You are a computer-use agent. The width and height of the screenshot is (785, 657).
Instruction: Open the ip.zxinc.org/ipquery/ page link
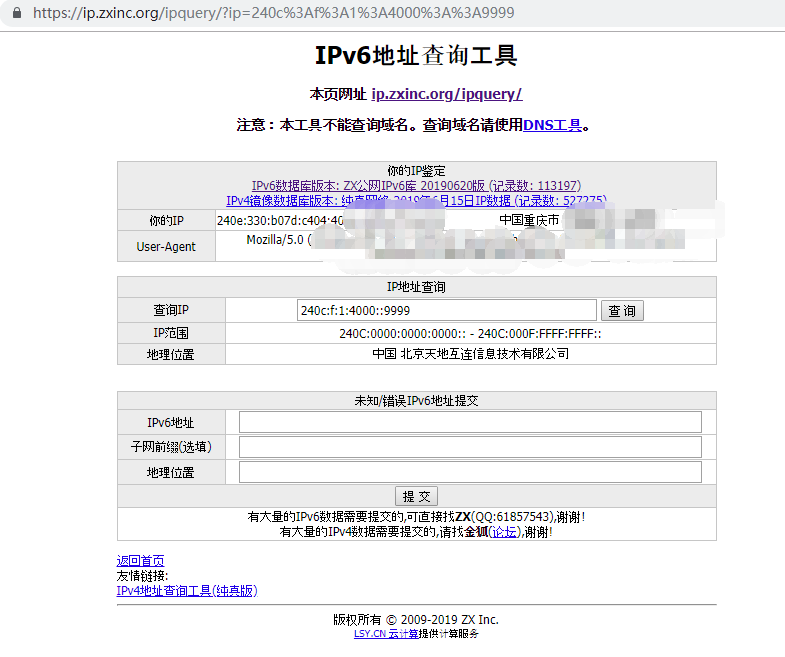click(x=447, y=94)
